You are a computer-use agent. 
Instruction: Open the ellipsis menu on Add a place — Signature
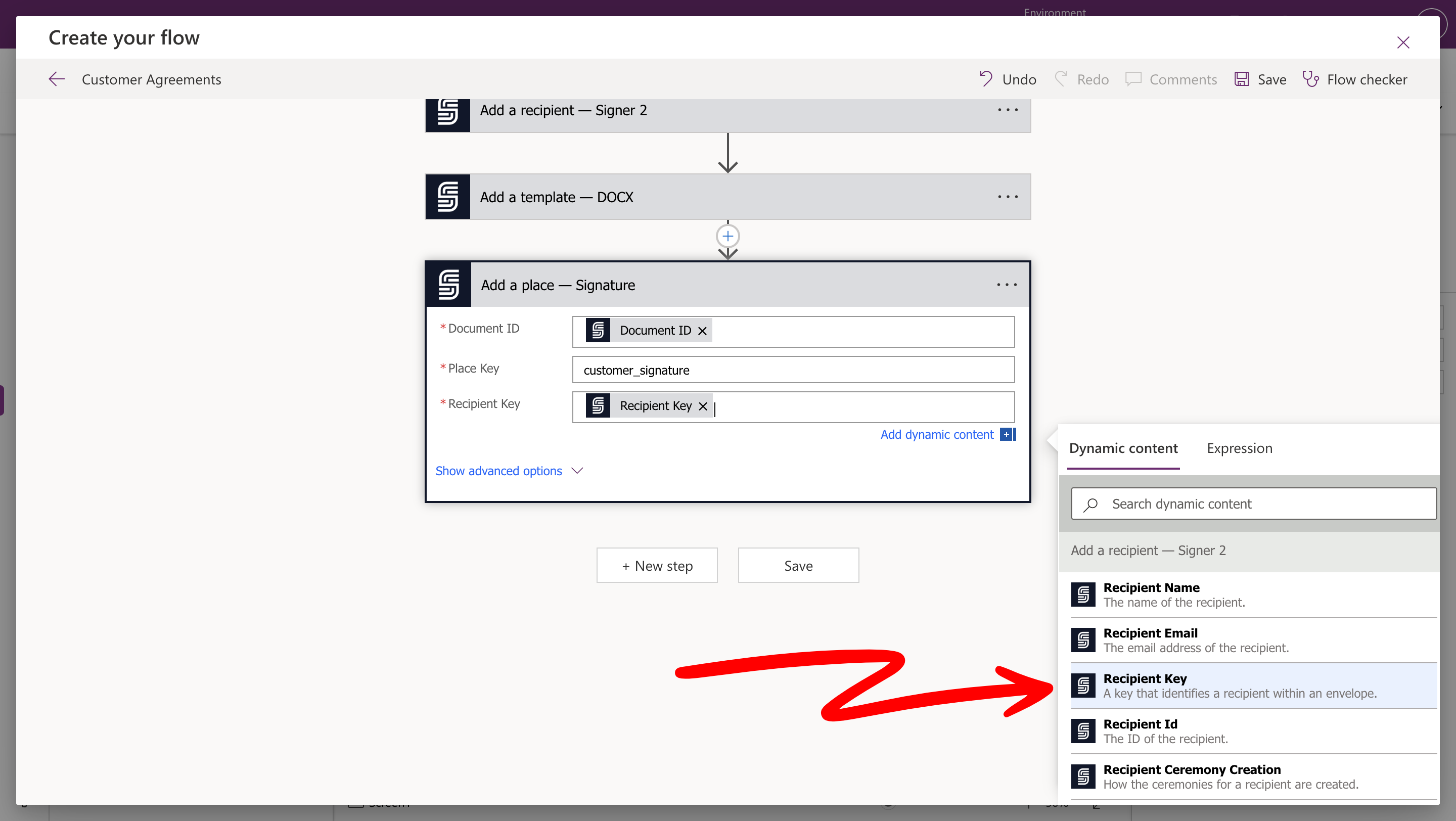[x=1006, y=285]
